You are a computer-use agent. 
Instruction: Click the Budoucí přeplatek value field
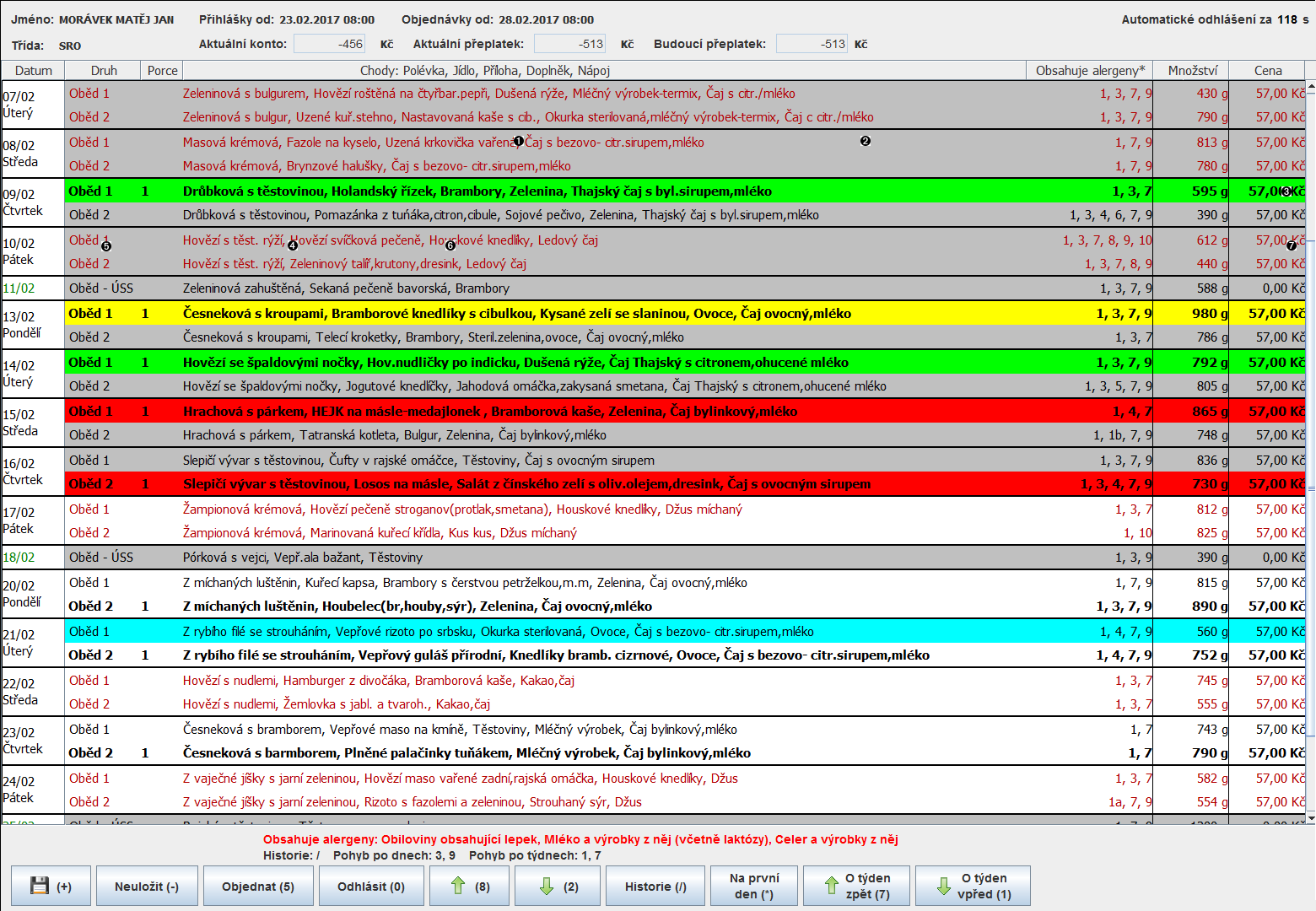pos(812,44)
